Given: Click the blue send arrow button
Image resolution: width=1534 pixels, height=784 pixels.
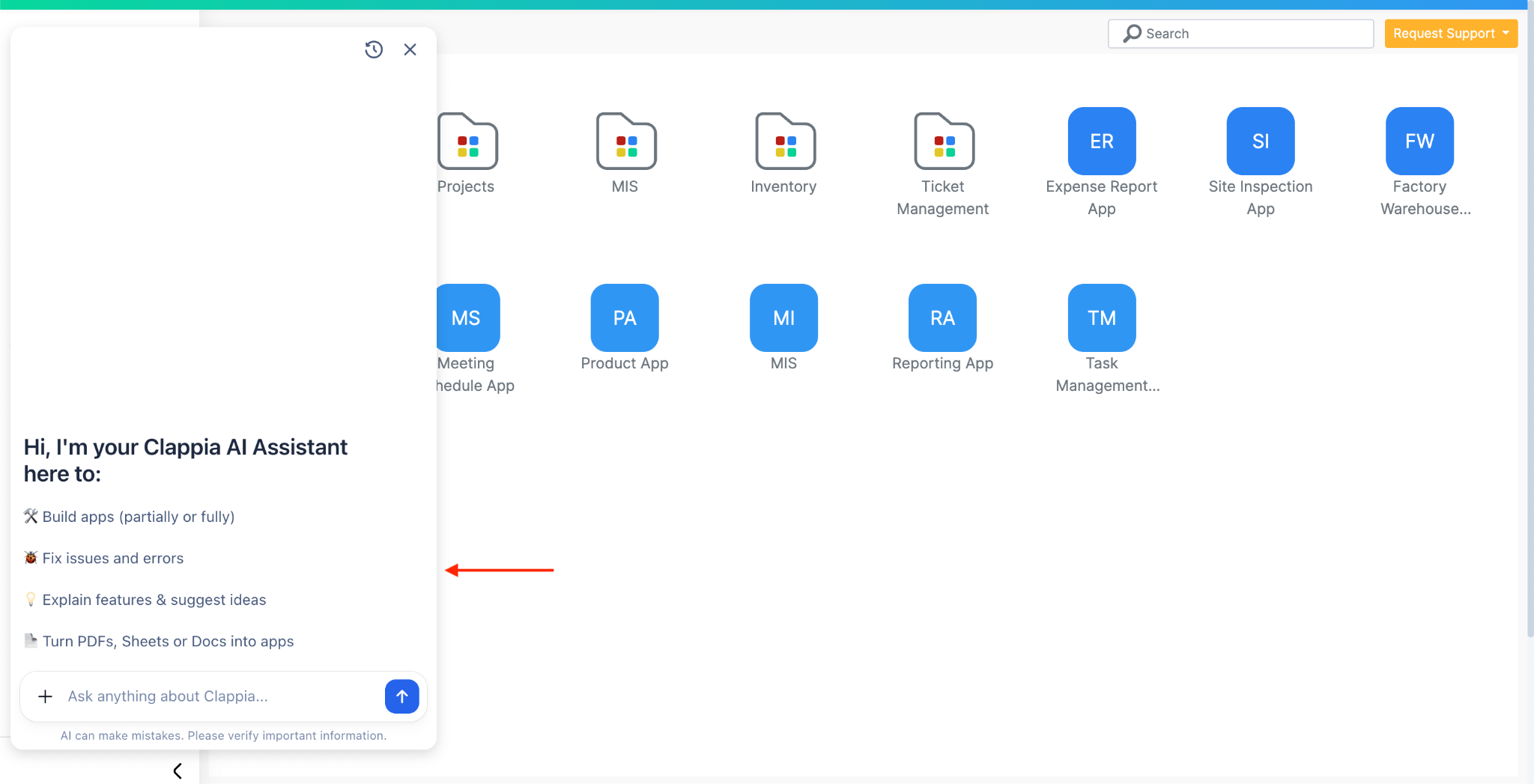Looking at the screenshot, I should 401,696.
